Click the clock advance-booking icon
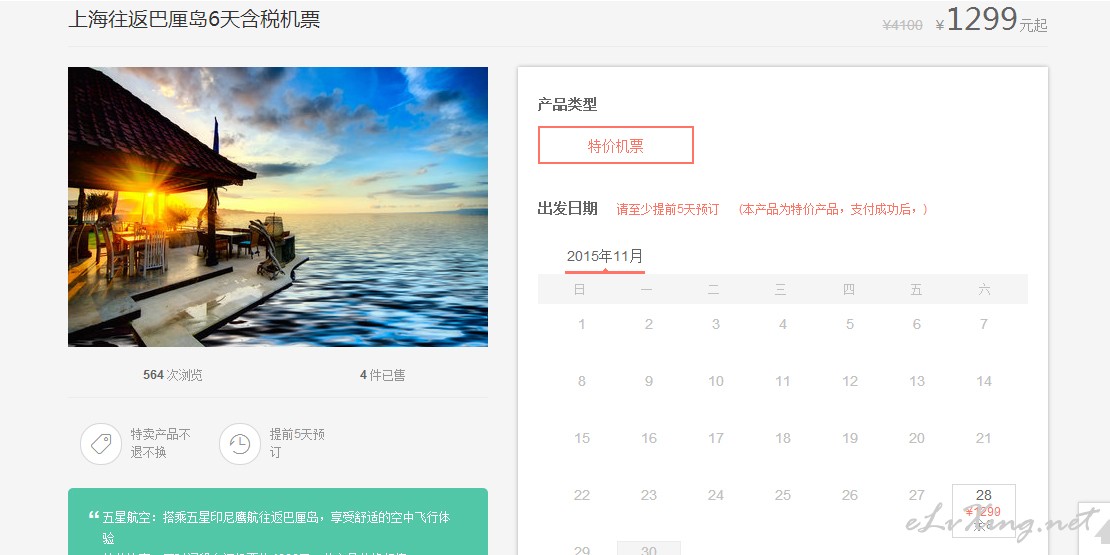 coord(240,444)
